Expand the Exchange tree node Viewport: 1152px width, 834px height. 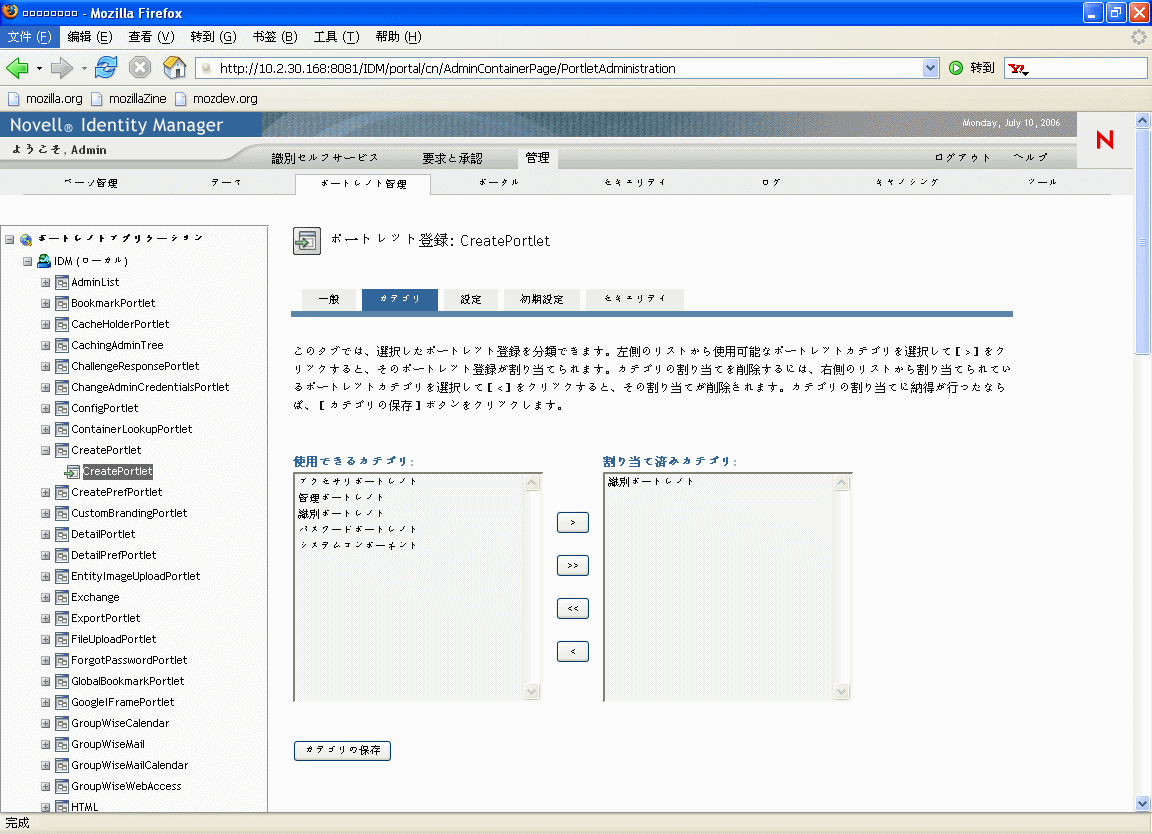coord(45,597)
